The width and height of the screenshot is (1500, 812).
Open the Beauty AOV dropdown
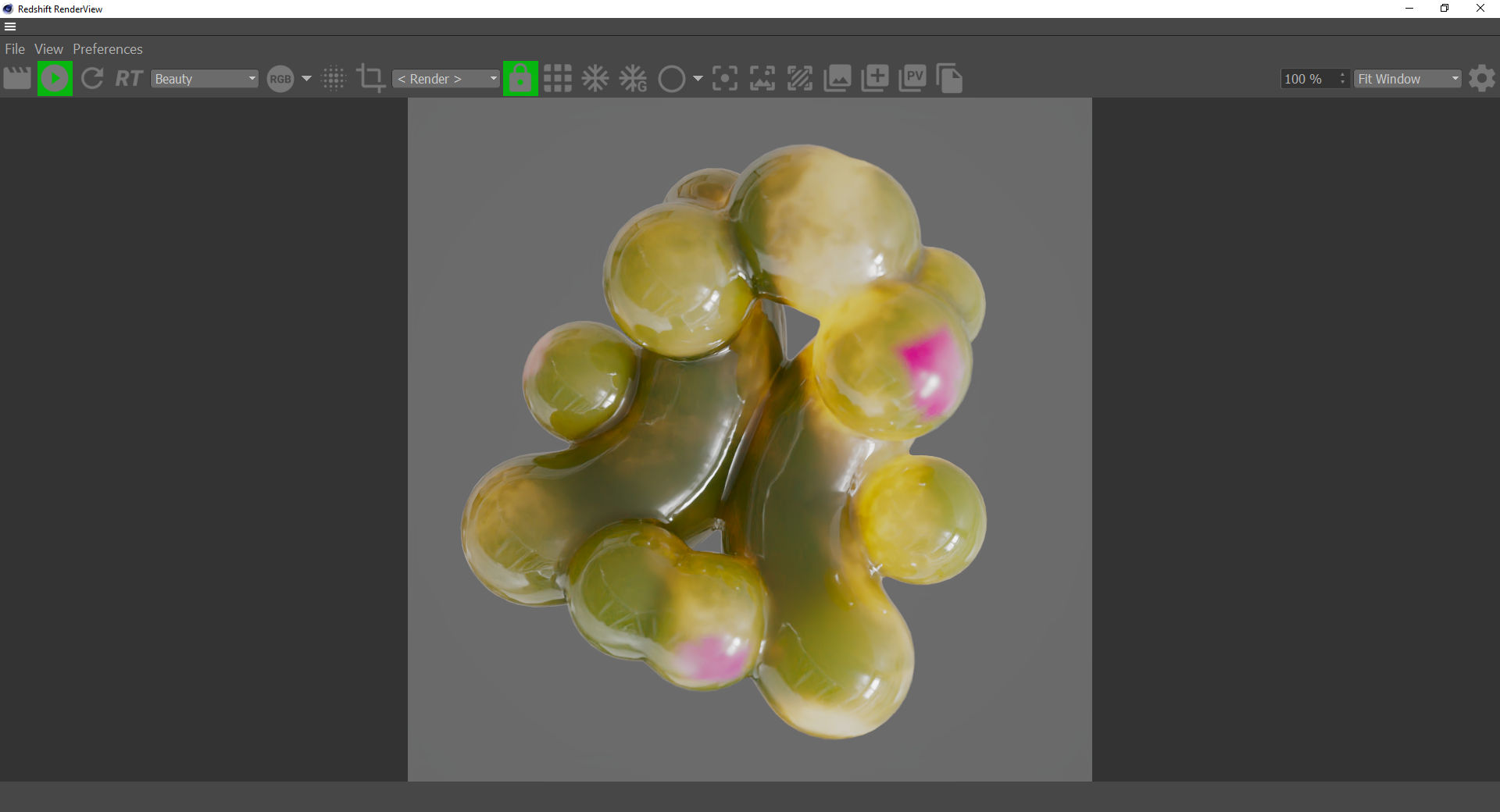click(205, 79)
